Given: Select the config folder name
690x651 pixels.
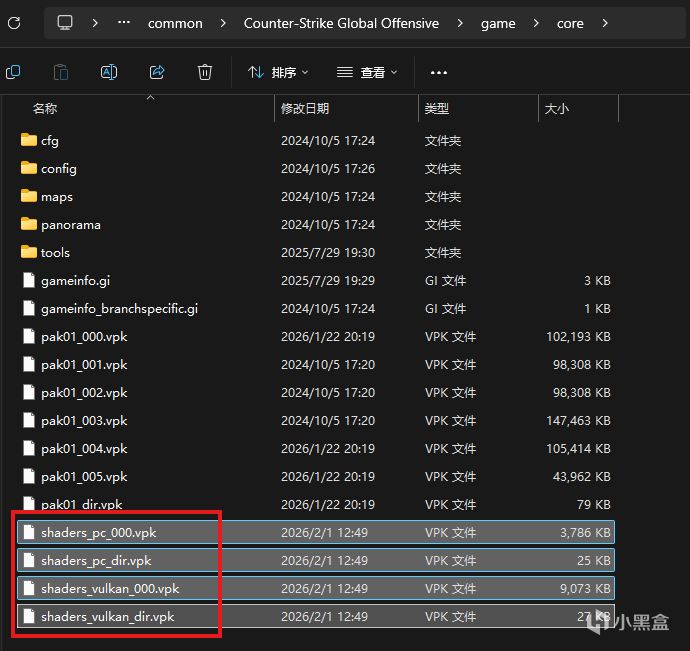Looking at the screenshot, I should click(x=59, y=169).
